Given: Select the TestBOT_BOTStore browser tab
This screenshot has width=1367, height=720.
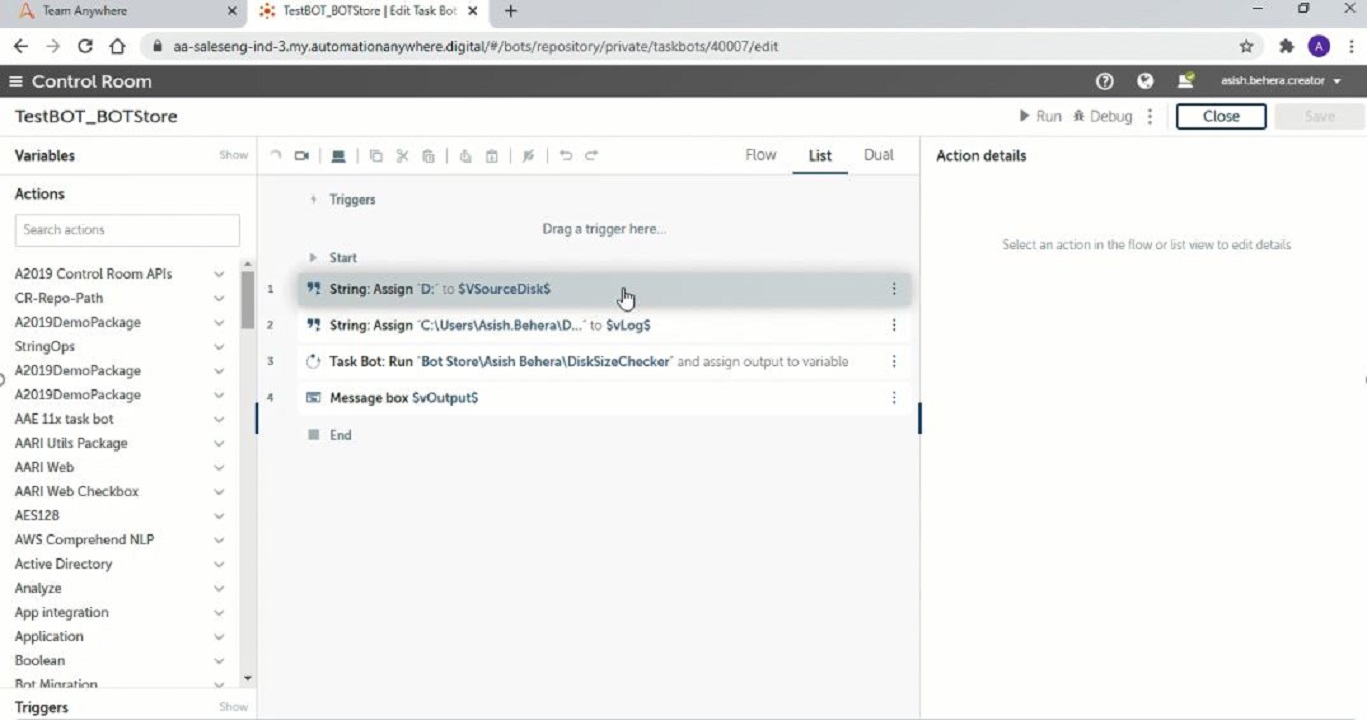Looking at the screenshot, I should tap(369, 12).
